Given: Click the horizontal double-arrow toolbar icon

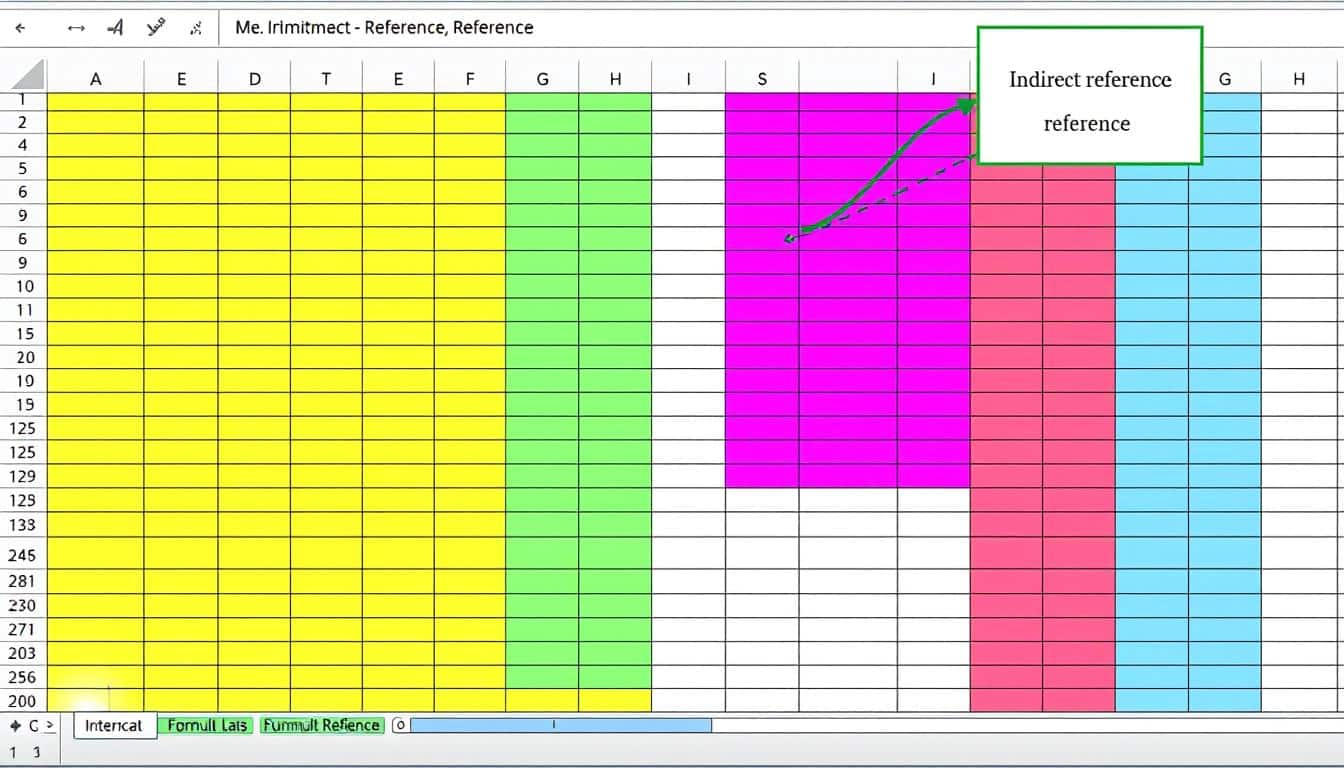Looking at the screenshot, I should [76, 28].
